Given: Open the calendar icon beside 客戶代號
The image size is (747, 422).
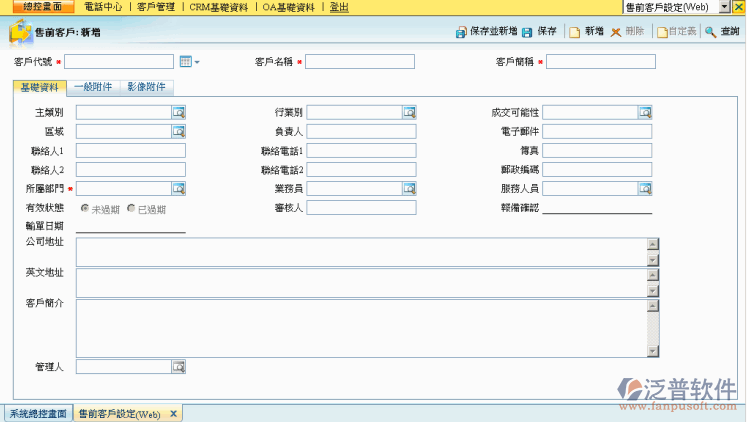Looking at the screenshot, I should pyautogui.click(x=185, y=62).
